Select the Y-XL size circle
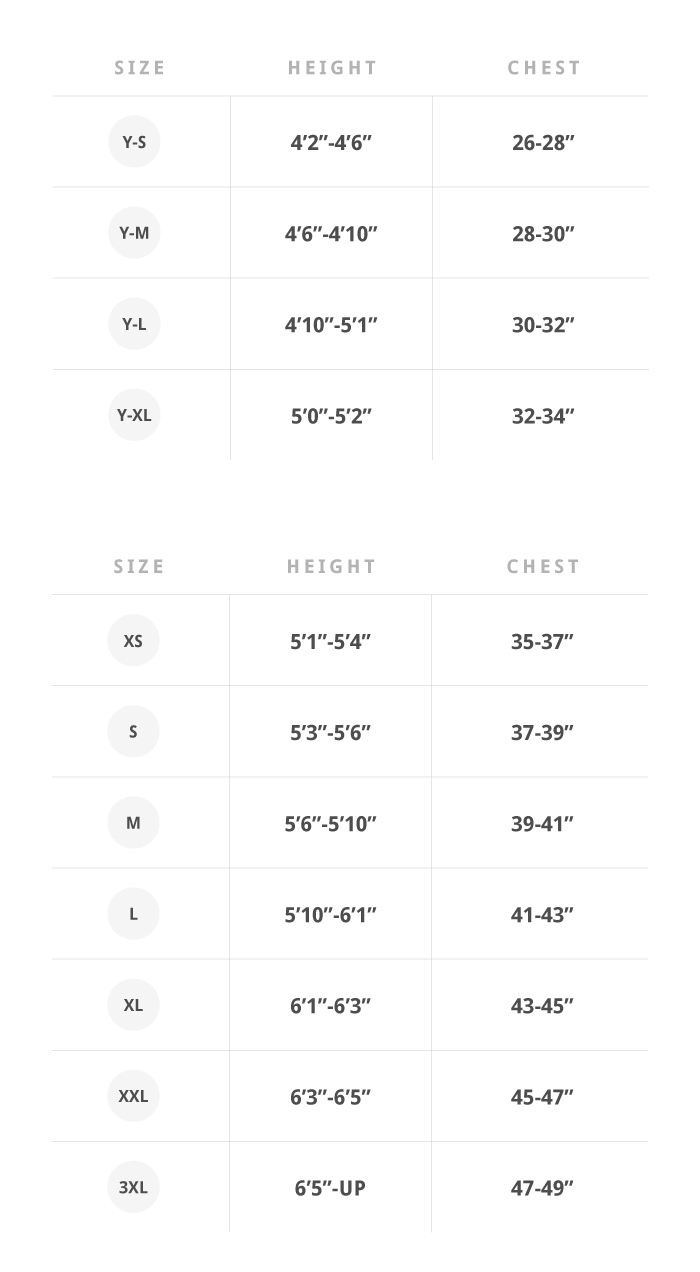 (x=134, y=415)
